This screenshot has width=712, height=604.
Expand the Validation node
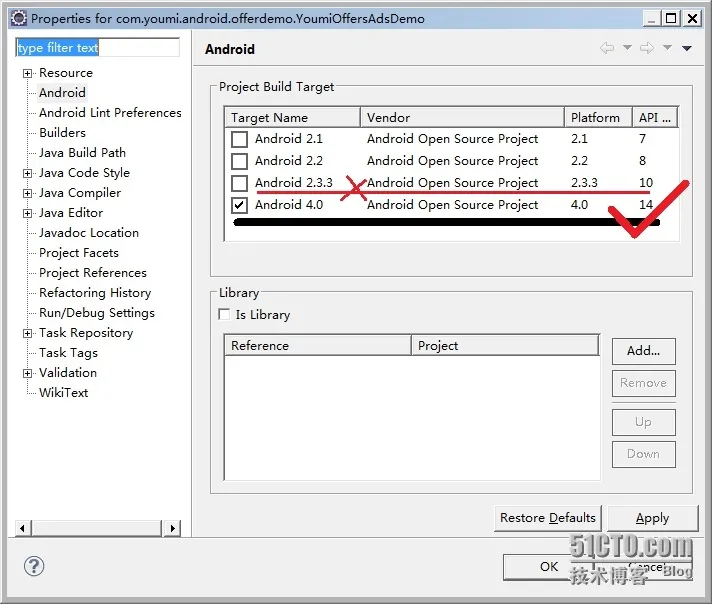point(28,373)
